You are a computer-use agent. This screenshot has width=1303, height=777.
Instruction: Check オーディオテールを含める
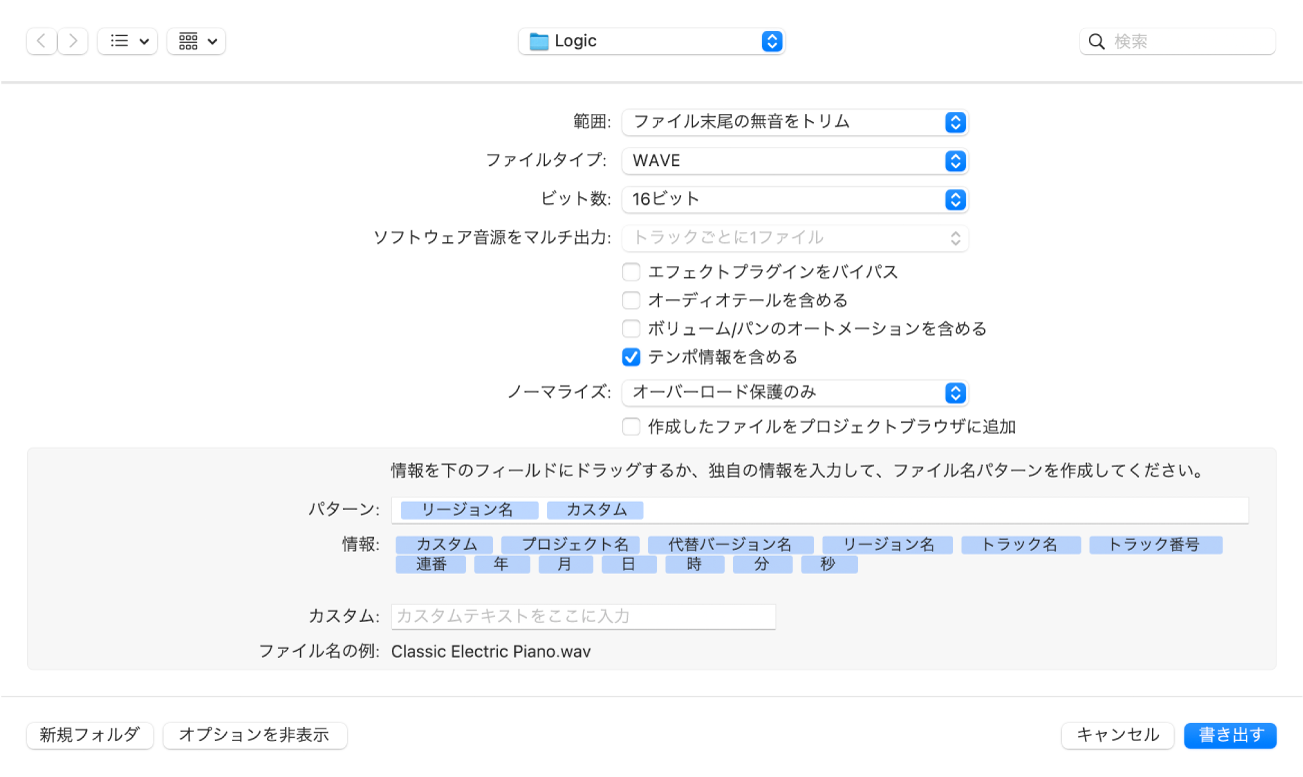click(631, 299)
